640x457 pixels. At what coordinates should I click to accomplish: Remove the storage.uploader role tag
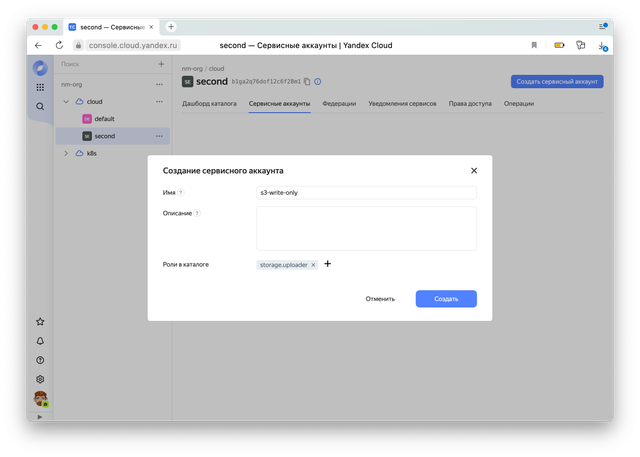[313, 265]
